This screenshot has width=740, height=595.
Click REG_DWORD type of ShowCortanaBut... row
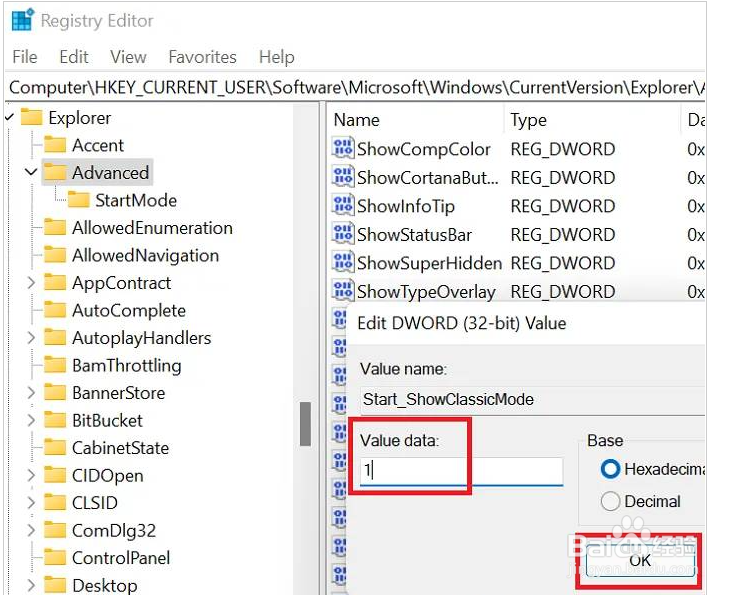click(563, 177)
